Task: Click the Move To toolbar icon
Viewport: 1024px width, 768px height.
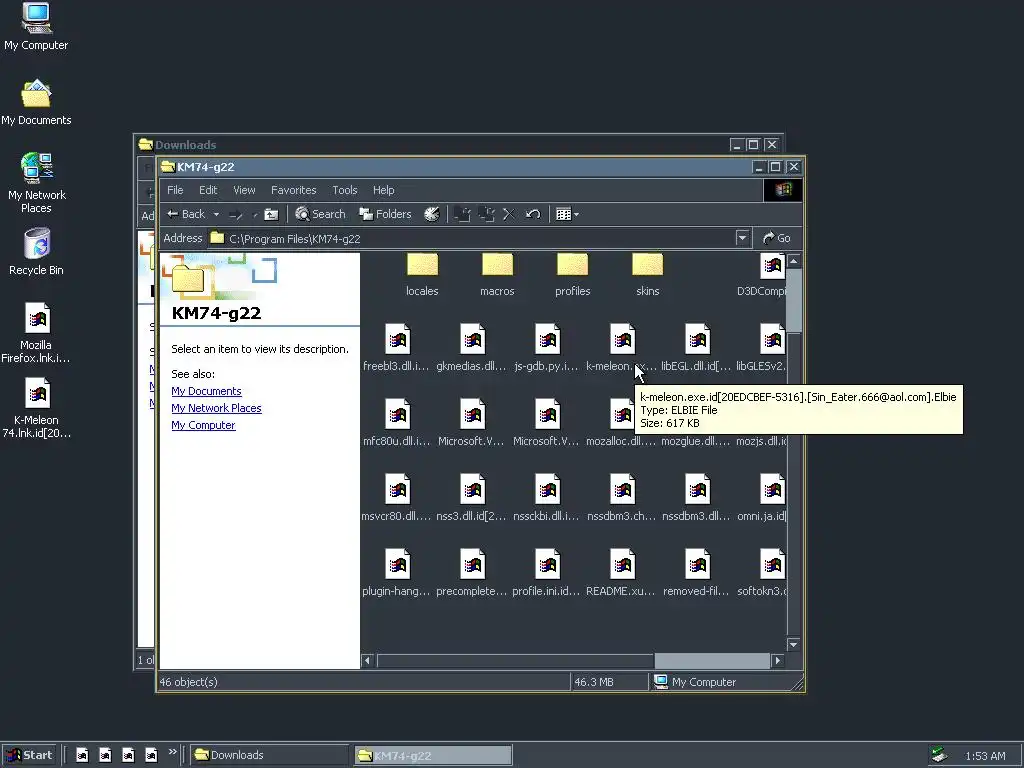Action: (462, 214)
